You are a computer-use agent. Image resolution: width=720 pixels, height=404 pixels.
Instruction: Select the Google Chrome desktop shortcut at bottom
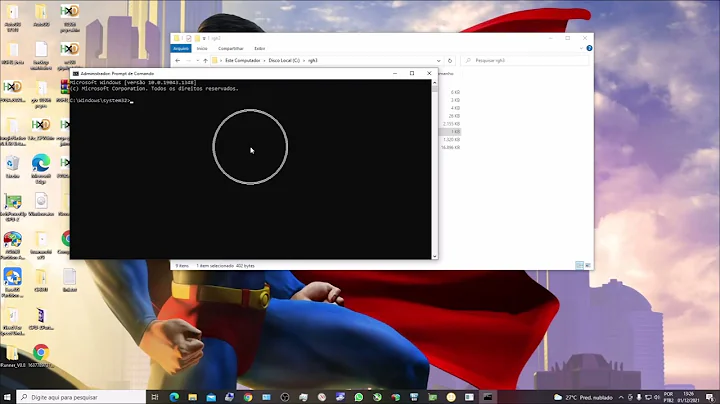41,356
